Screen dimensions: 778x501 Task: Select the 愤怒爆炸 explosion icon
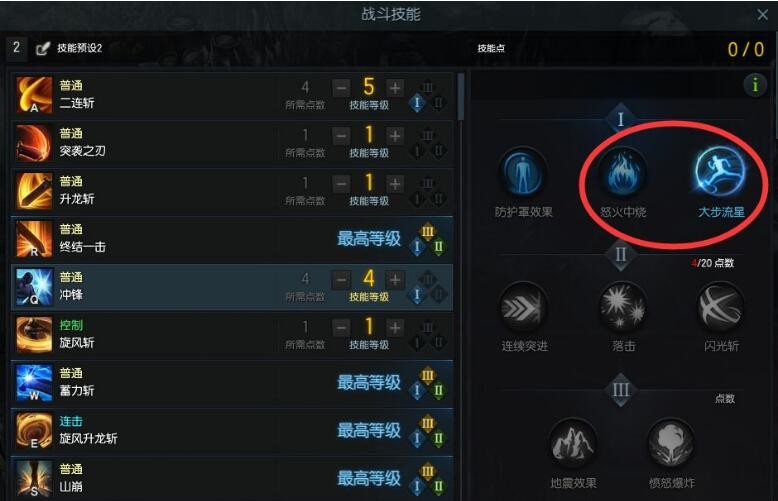671,444
